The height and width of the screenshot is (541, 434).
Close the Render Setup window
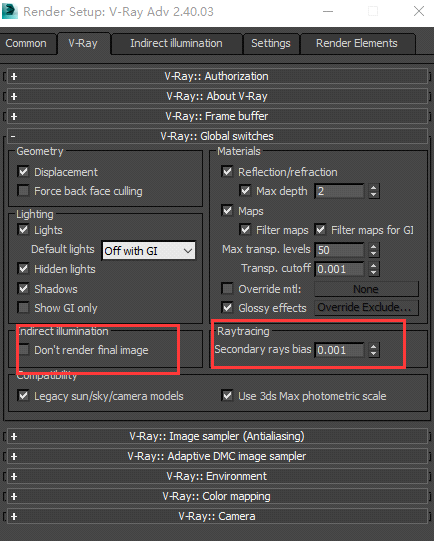click(419, 11)
